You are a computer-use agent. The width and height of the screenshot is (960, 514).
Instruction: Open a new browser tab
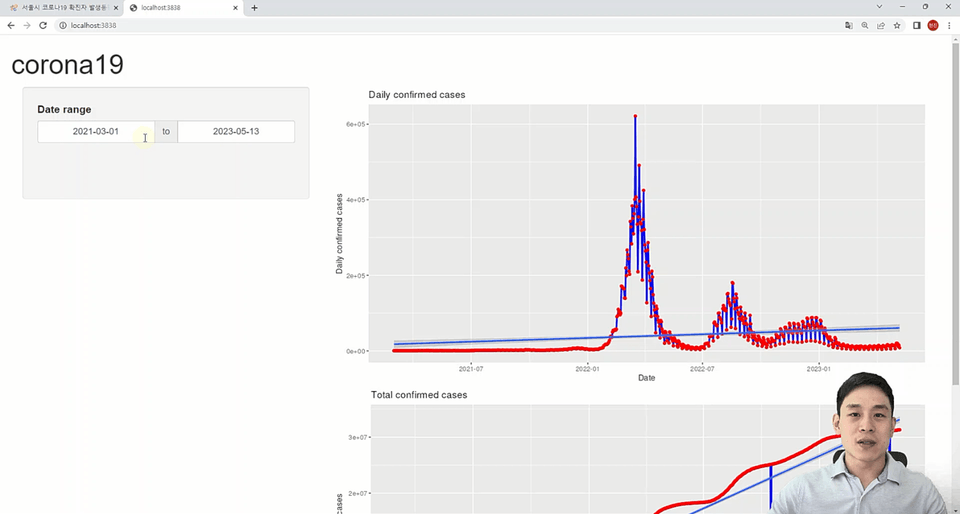tap(254, 8)
